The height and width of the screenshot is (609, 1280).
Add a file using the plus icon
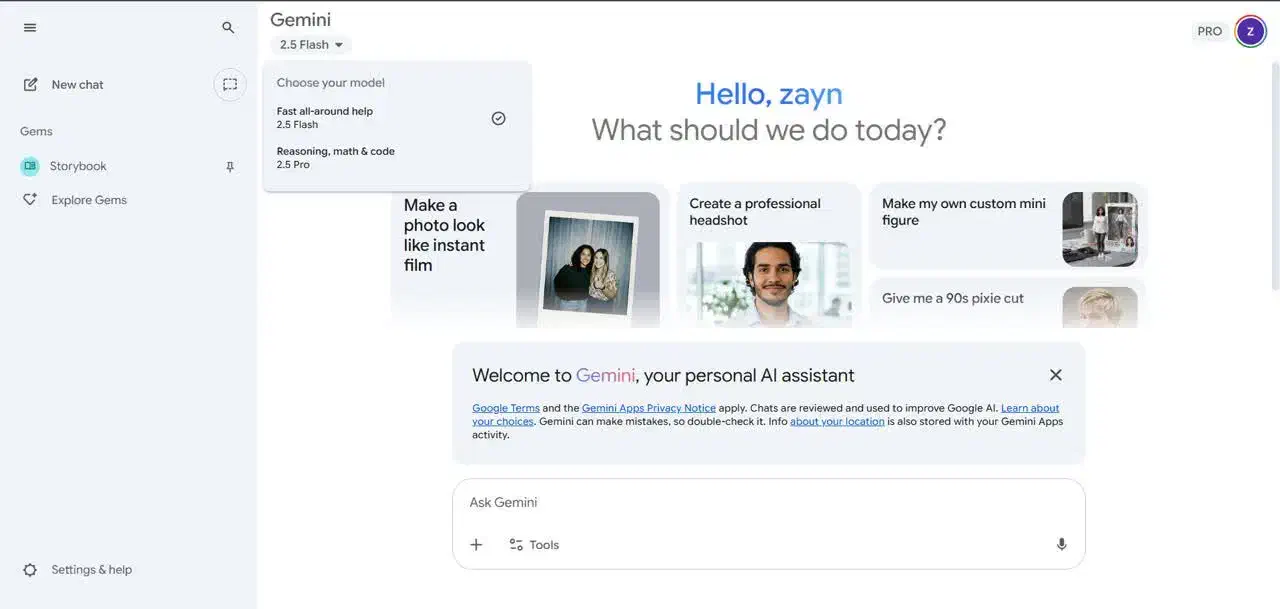(x=476, y=545)
